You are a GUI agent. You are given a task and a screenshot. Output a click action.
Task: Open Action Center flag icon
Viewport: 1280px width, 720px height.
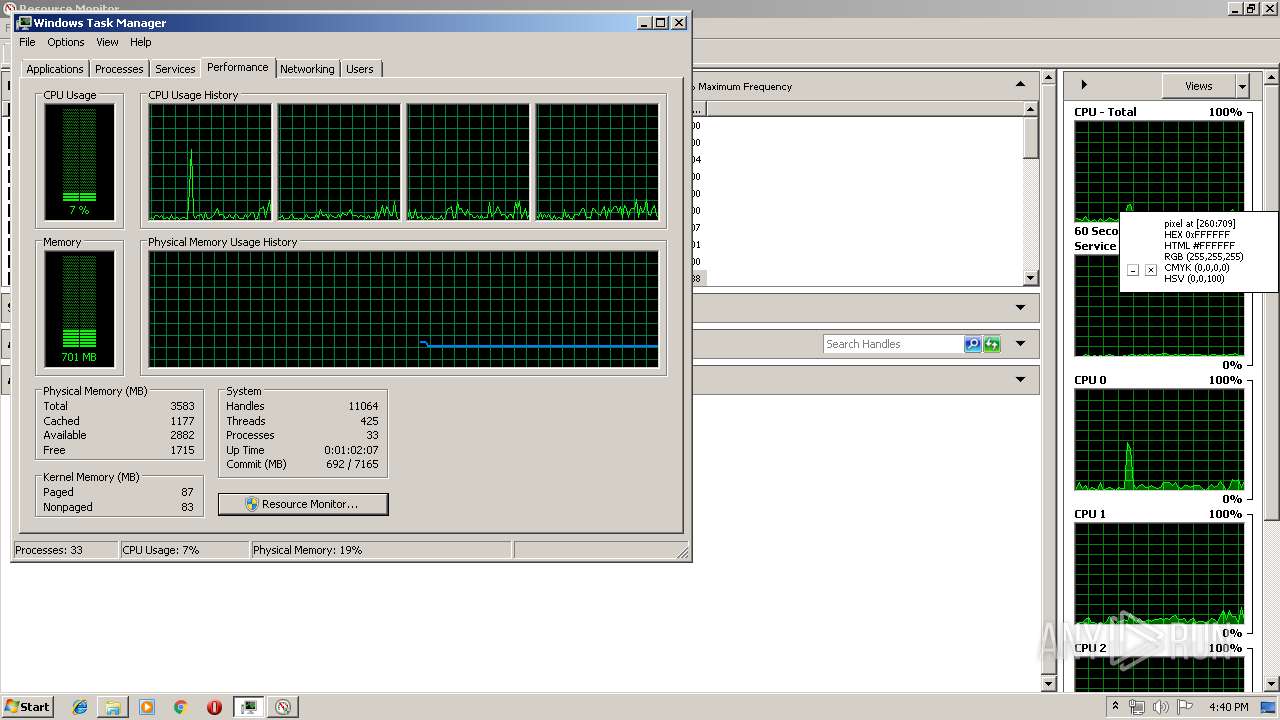click(1185, 707)
